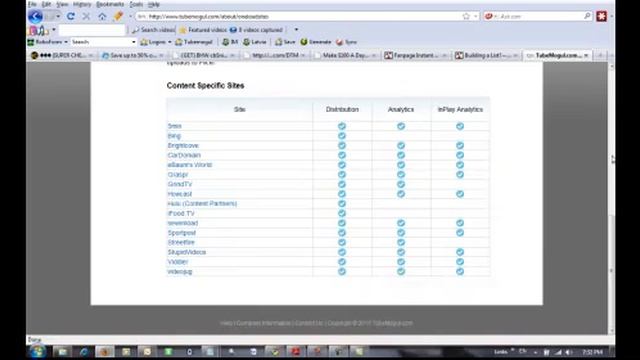640x360 pixels.
Task: Click the orange pencil toolbar icon
Action: (118, 16)
